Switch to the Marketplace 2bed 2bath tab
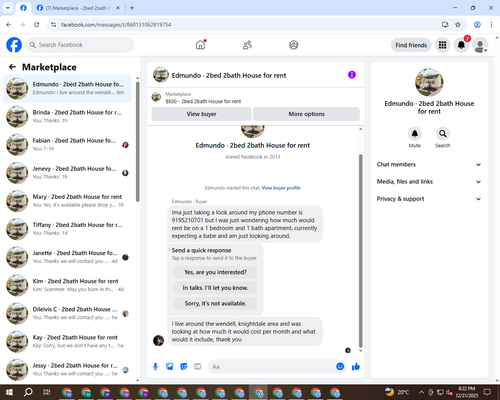The width and height of the screenshot is (500, 400). point(78,8)
